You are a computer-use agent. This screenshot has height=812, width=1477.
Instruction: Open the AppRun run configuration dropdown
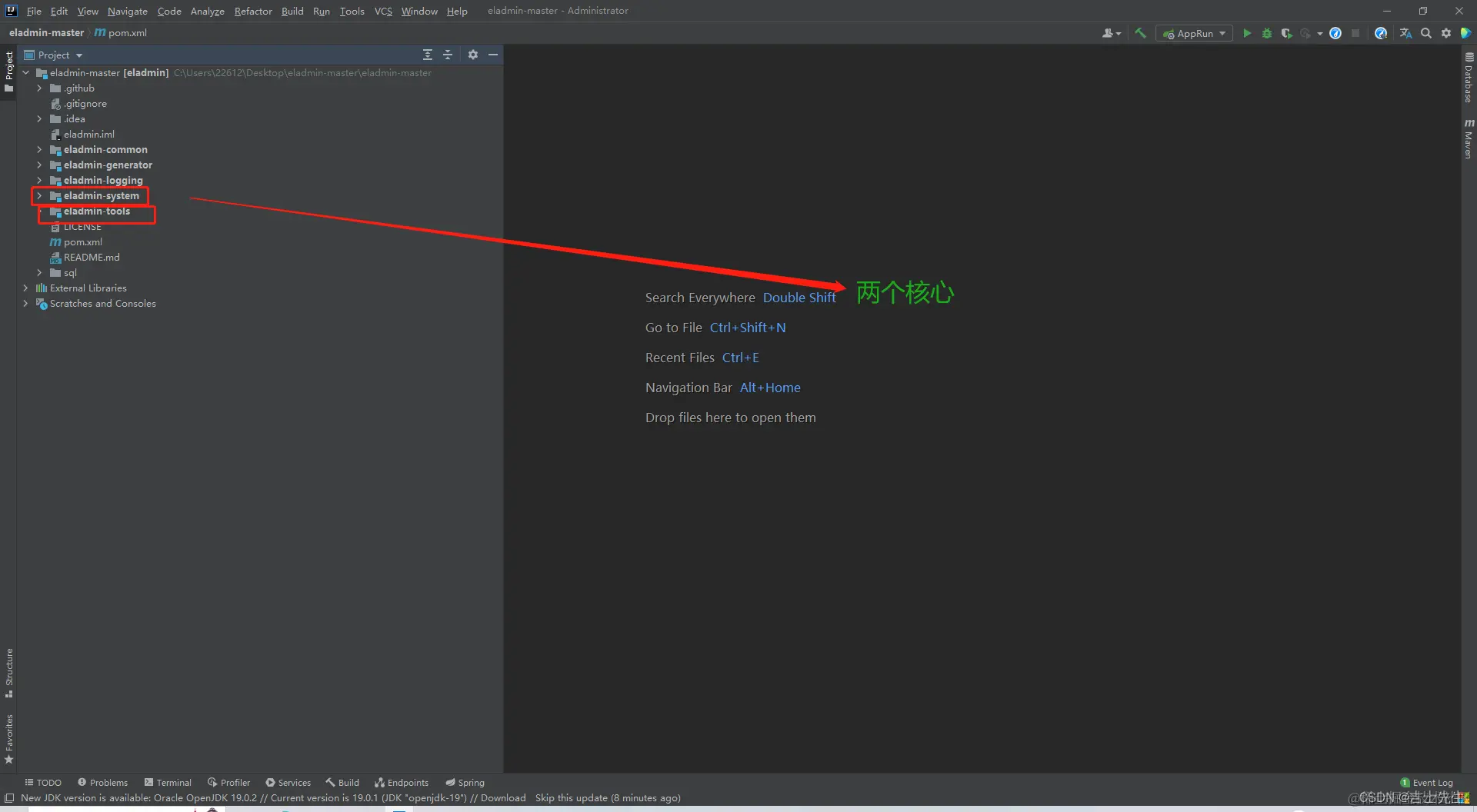coord(1194,33)
